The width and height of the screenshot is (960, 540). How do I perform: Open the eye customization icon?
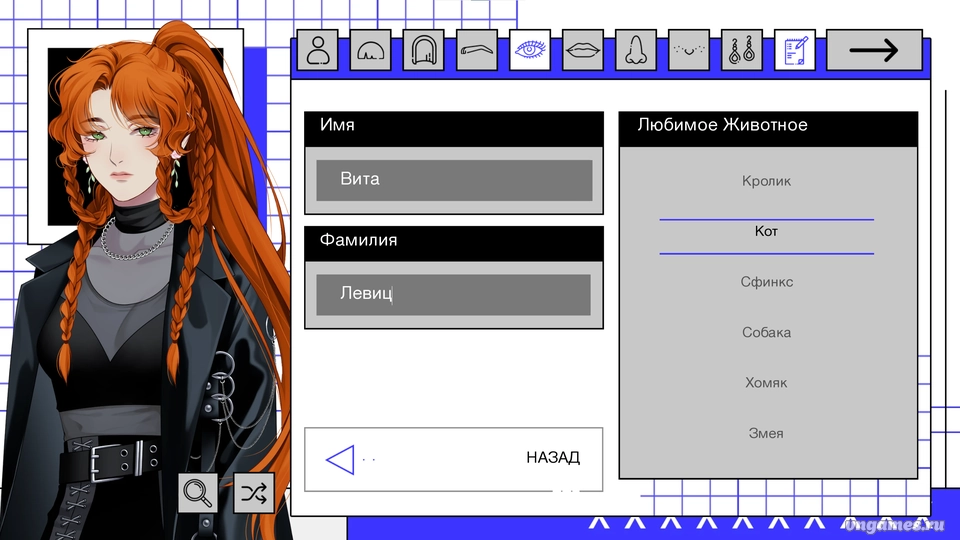click(530, 50)
